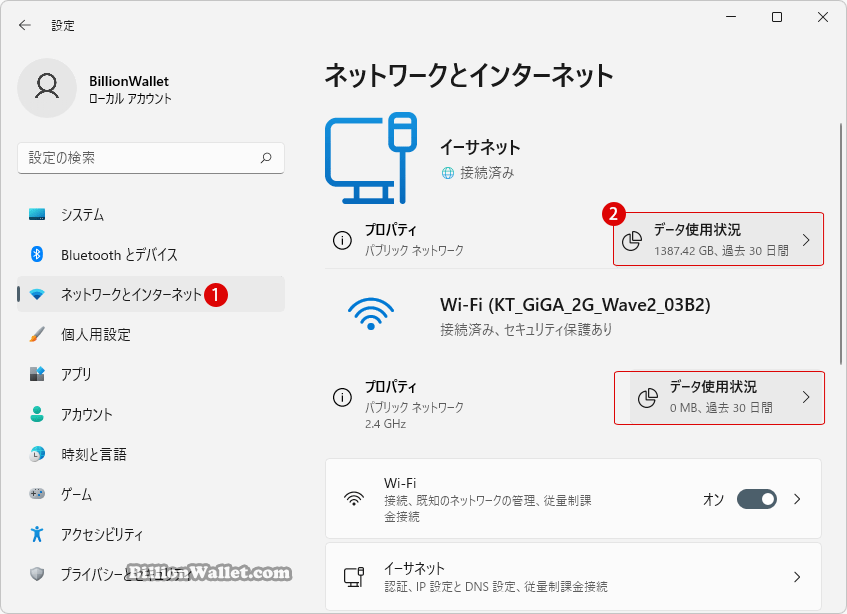Click the Wi-Fi KT_GiGA_2G_Wave2_03B2 name
The image size is (847, 614).
[575, 305]
